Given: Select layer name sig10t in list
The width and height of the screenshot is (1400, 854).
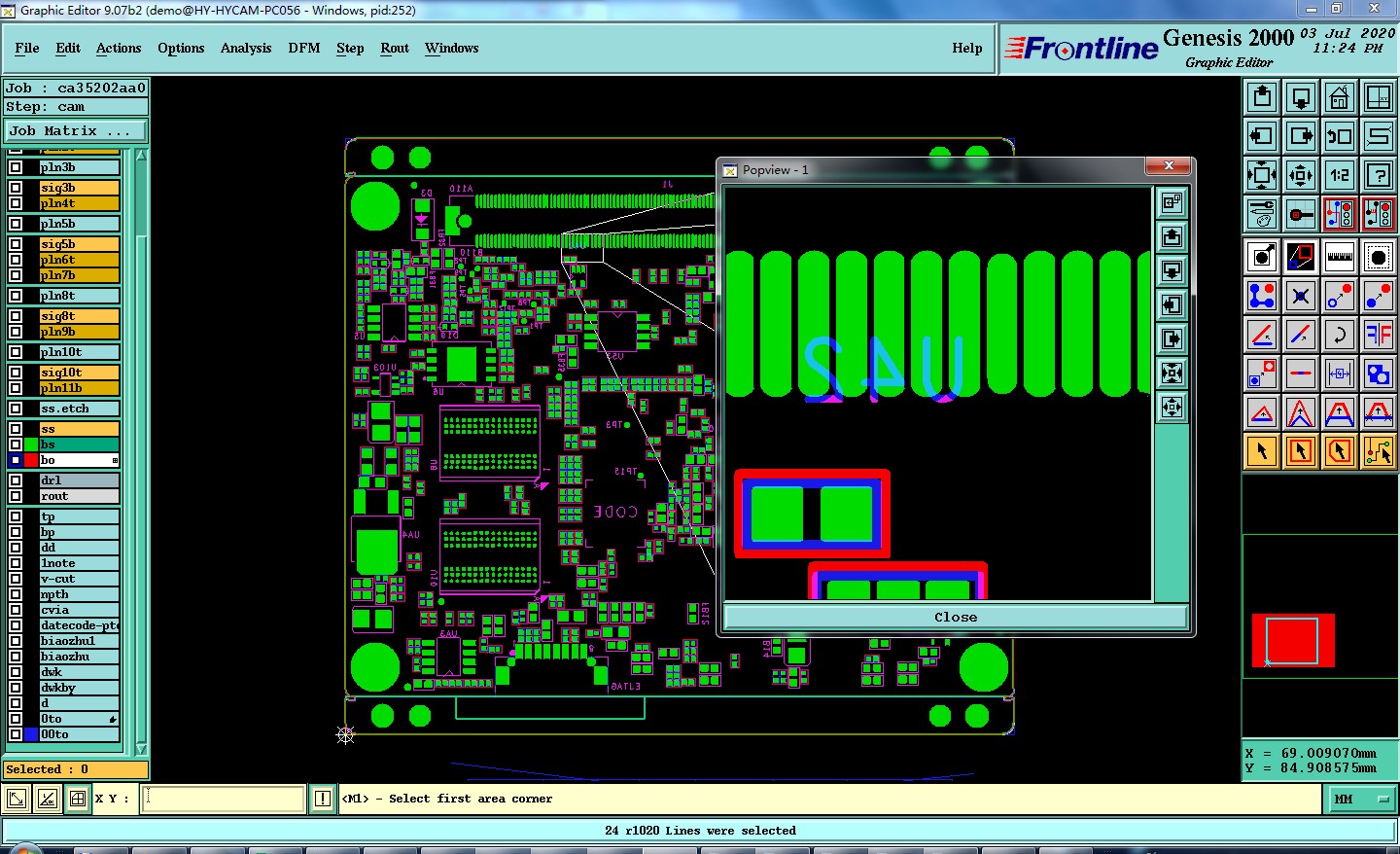Looking at the screenshot, I should pos(80,373).
